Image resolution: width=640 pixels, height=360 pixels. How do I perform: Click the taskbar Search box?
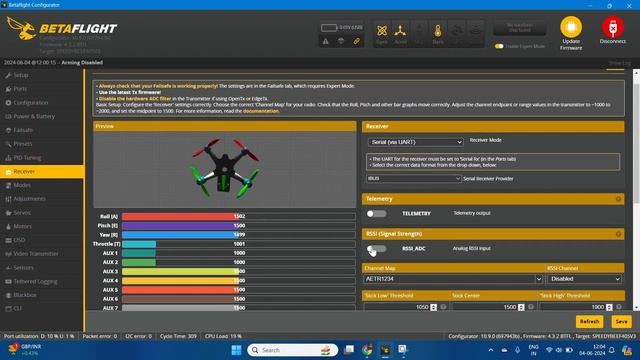[293, 350]
